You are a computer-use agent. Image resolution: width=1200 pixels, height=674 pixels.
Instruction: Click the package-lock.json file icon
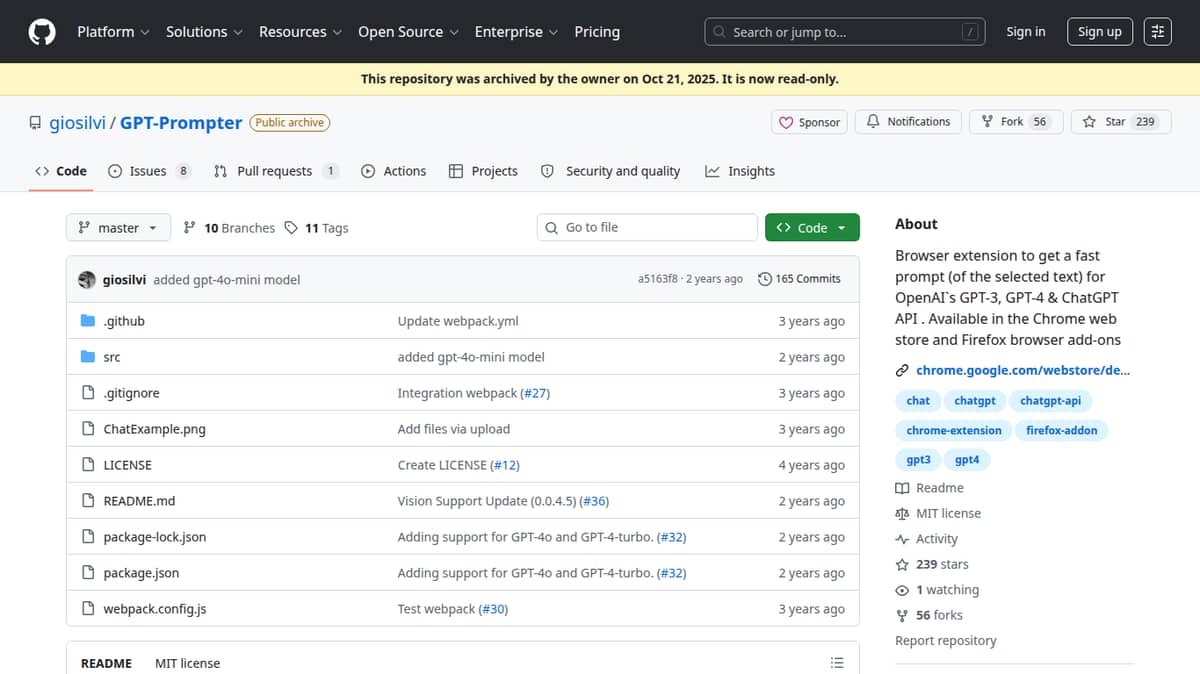(x=88, y=537)
